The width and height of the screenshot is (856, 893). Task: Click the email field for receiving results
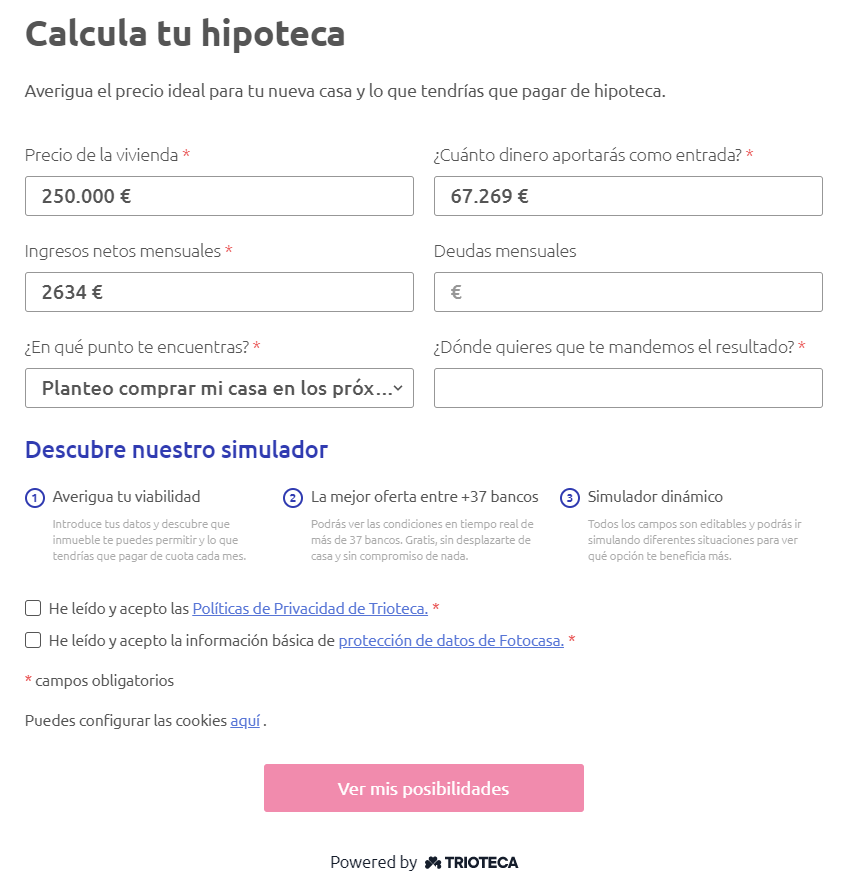[x=628, y=388]
